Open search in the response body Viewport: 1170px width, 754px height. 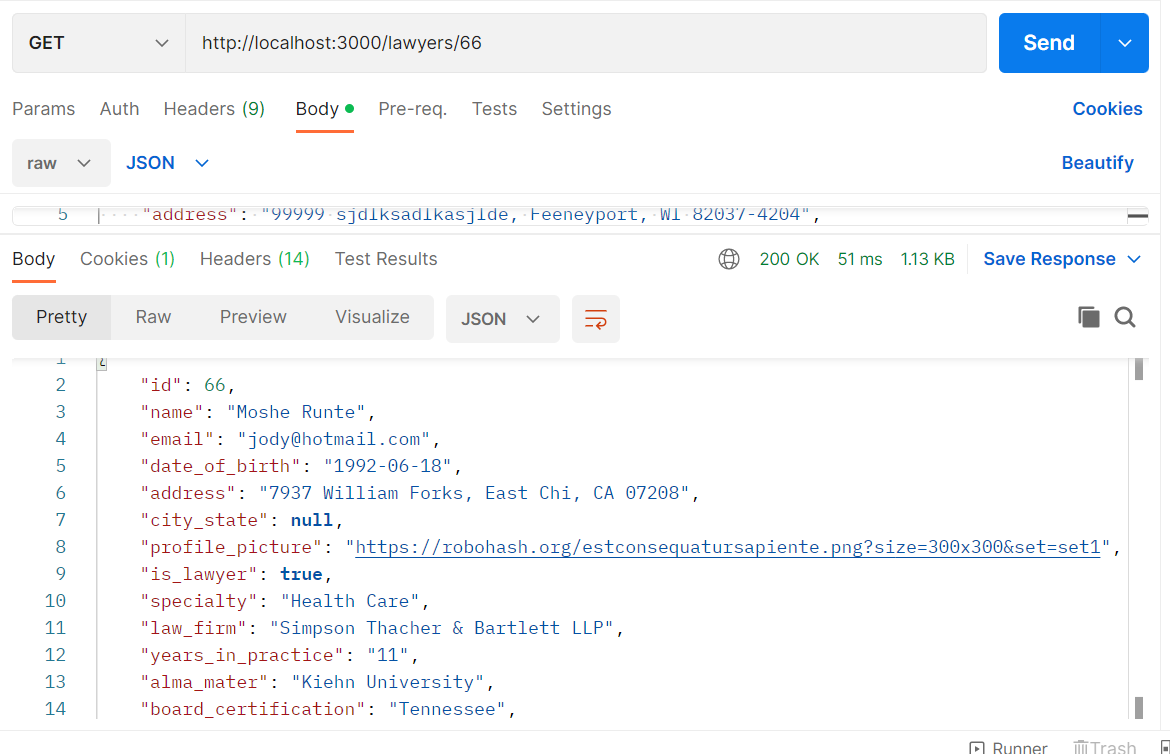coord(1125,318)
